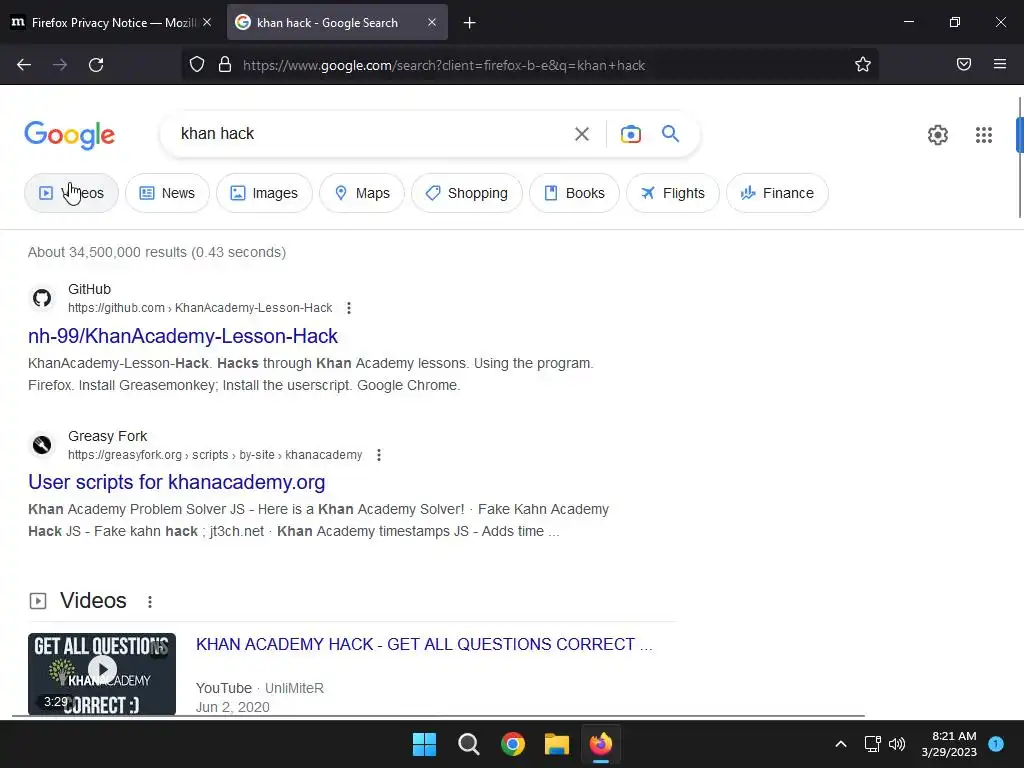Close the Firefox Privacy Notice tab
This screenshot has width=1024, height=768.
[x=207, y=22]
